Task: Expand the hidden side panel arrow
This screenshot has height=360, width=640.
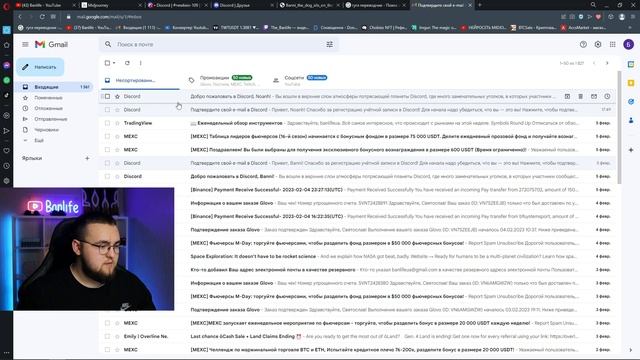Action: [x=631, y=350]
